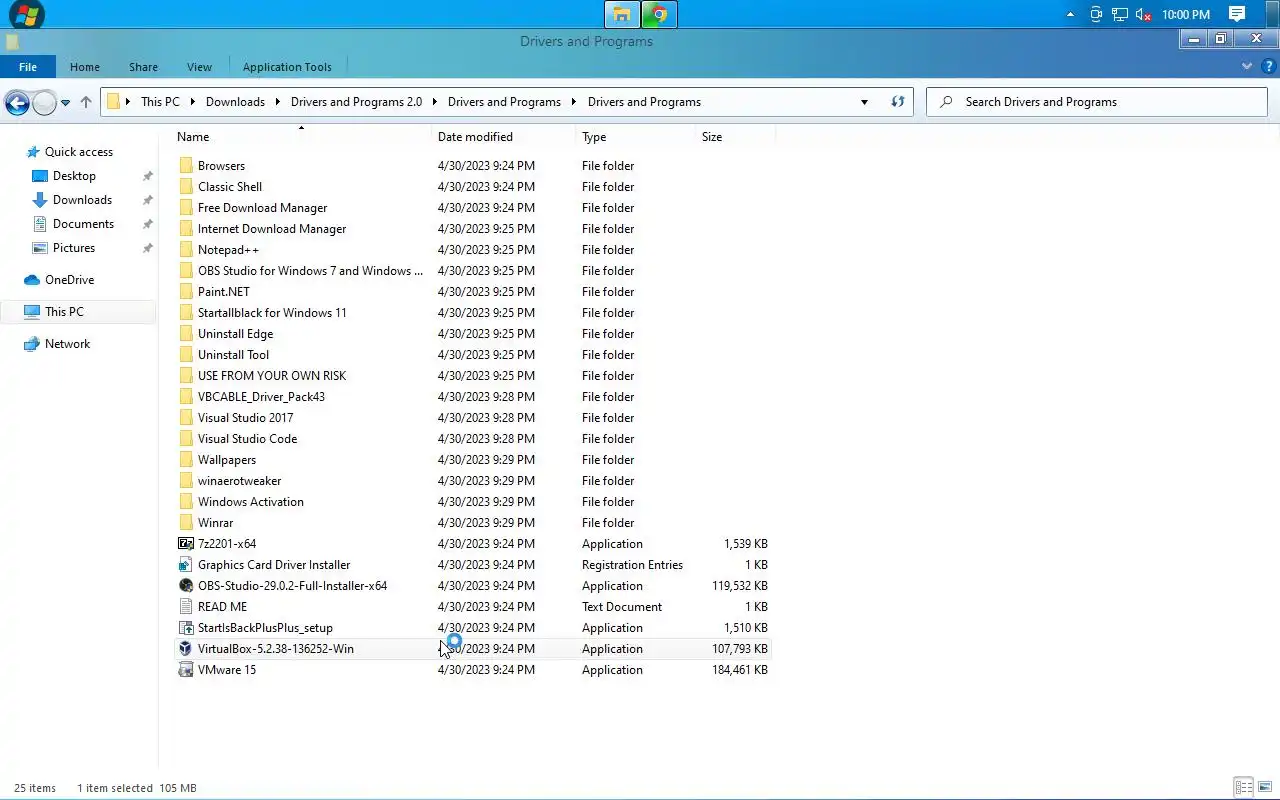Switch to Chrome in the taskbar

pos(659,14)
